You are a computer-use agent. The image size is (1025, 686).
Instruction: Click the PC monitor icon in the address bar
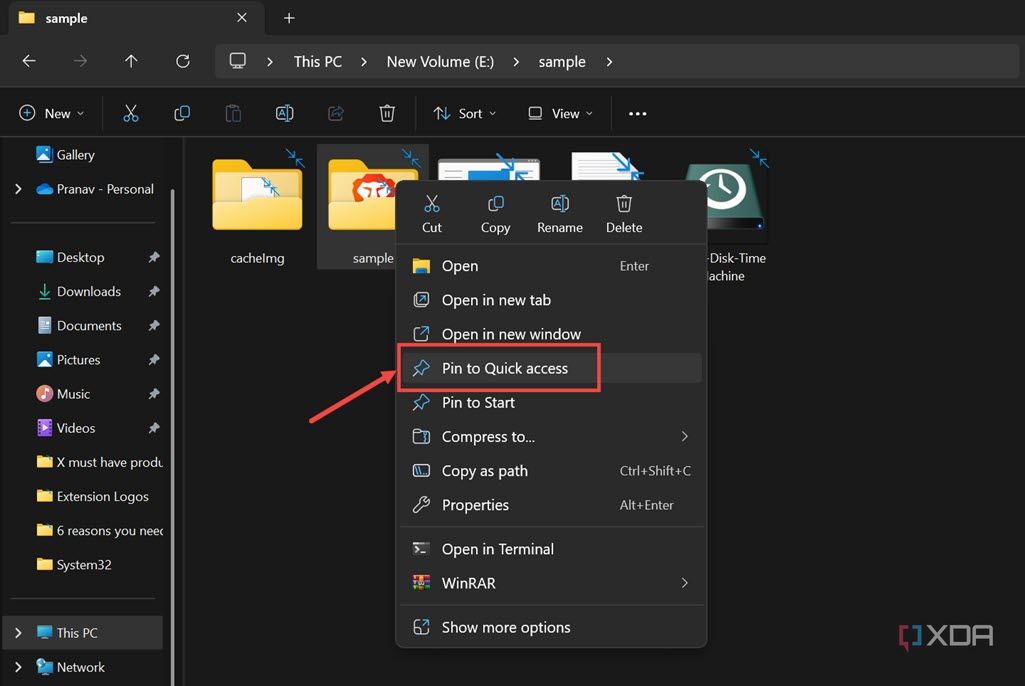[237, 61]
